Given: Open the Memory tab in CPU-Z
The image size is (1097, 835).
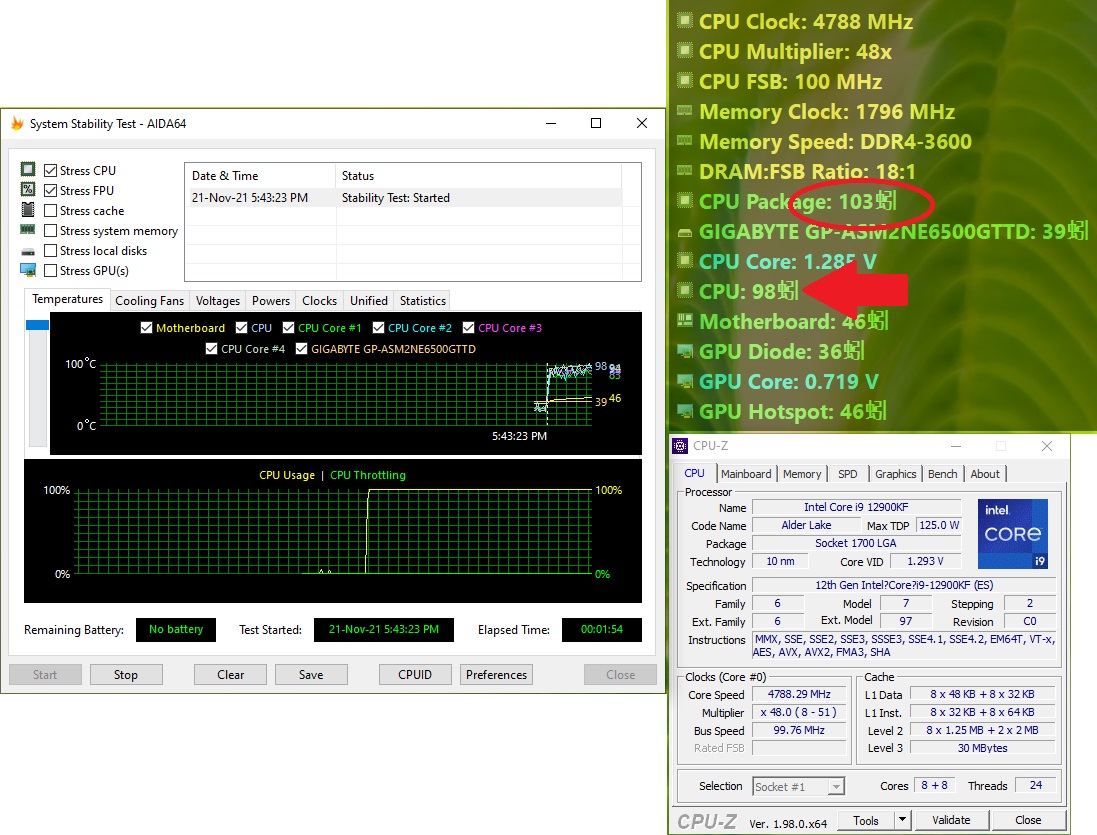Looking at the screenshot, I should tap(802, 474).
